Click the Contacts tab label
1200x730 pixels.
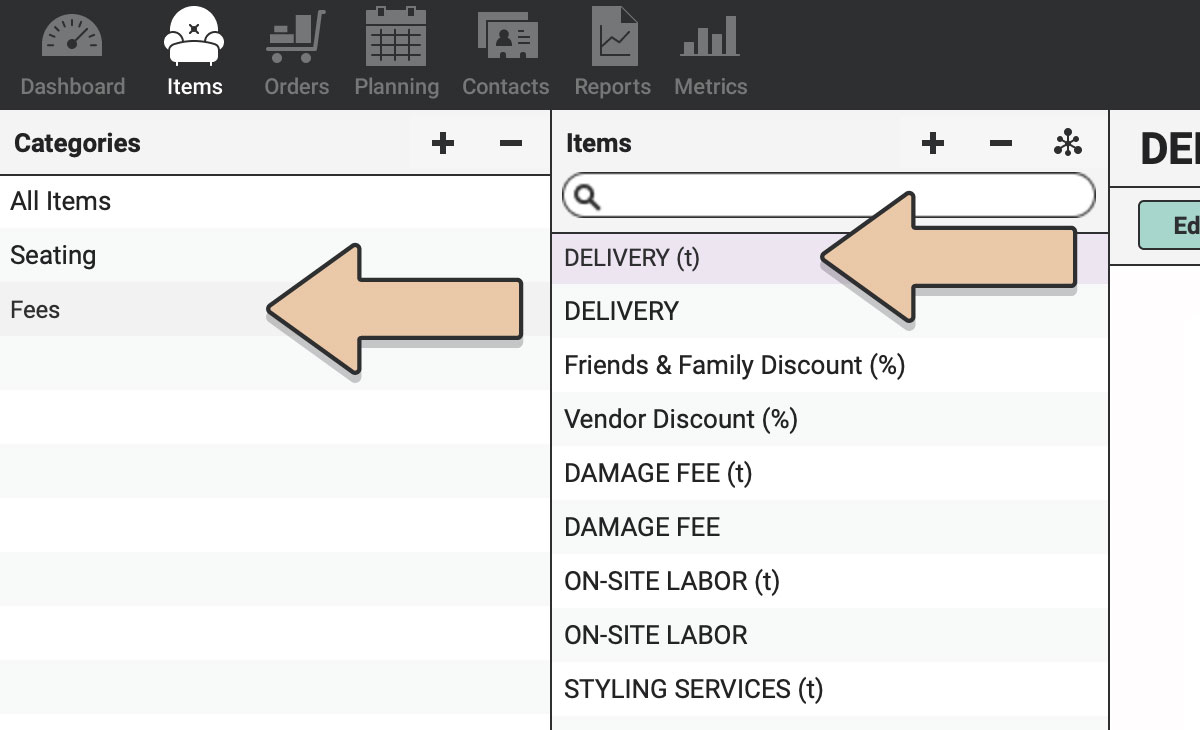[x=506, y=87]
